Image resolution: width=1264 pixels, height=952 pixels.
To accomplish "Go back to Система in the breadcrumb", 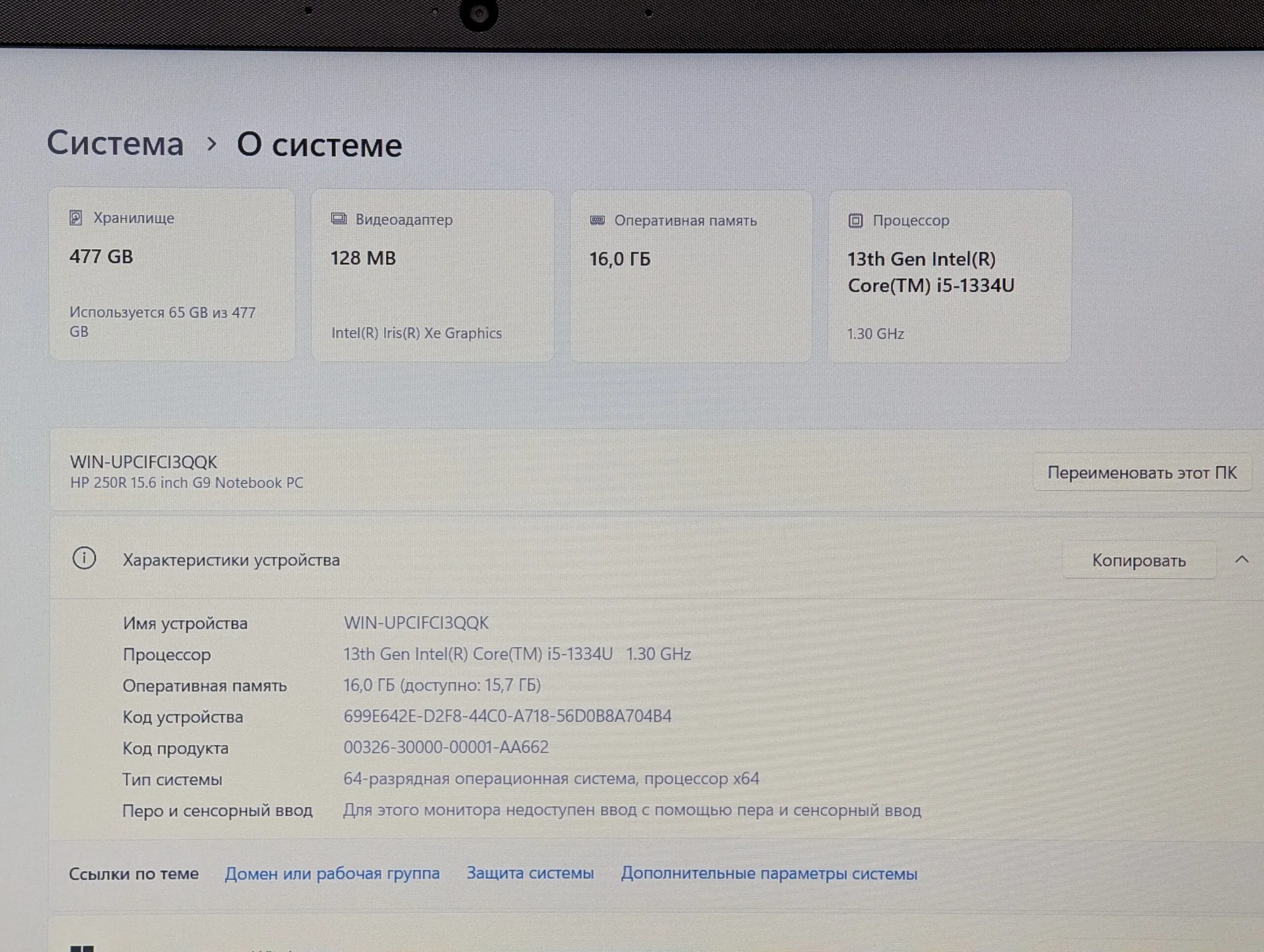I will click(x=115, y=143).
